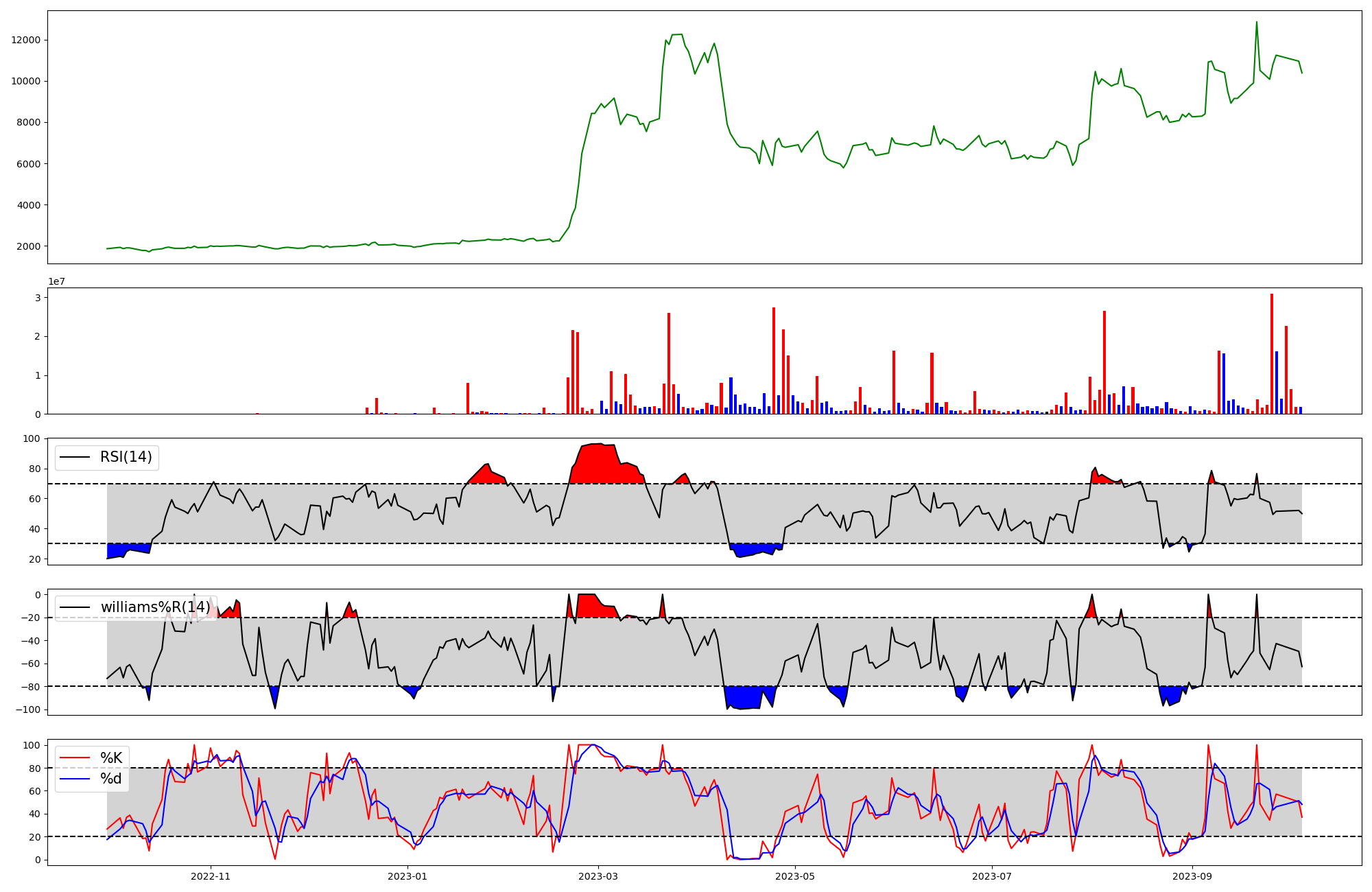Click the 12000 price axis tick label
Image resolution: width=1372 pixels, height=892 pixels.
[26, 40]
